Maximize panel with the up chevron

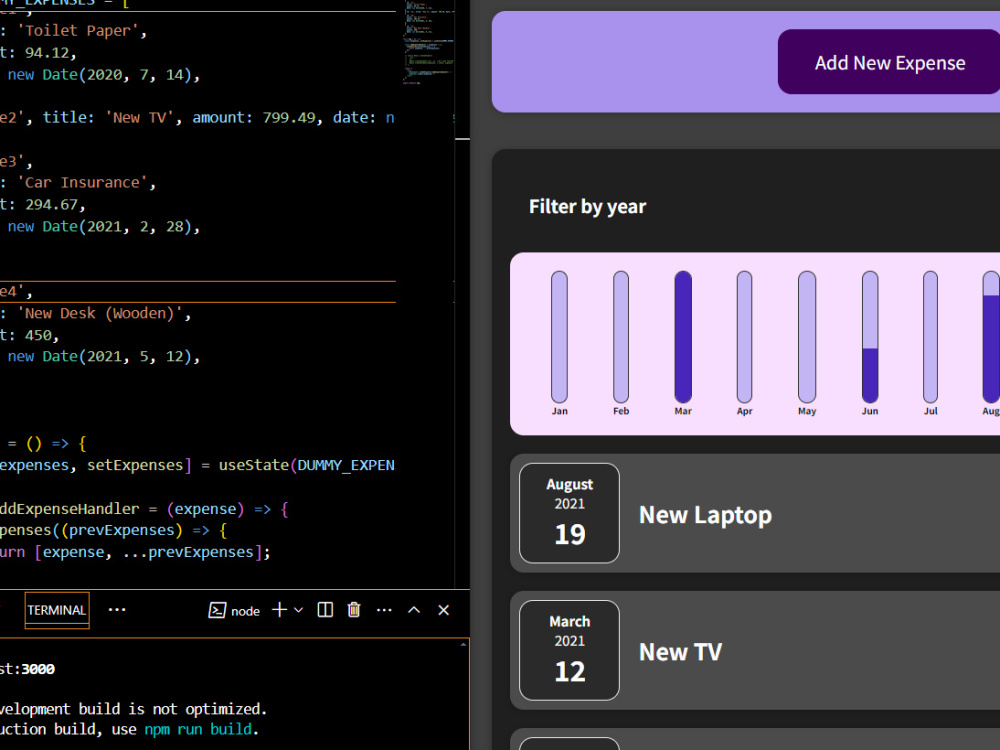[414, 610]
